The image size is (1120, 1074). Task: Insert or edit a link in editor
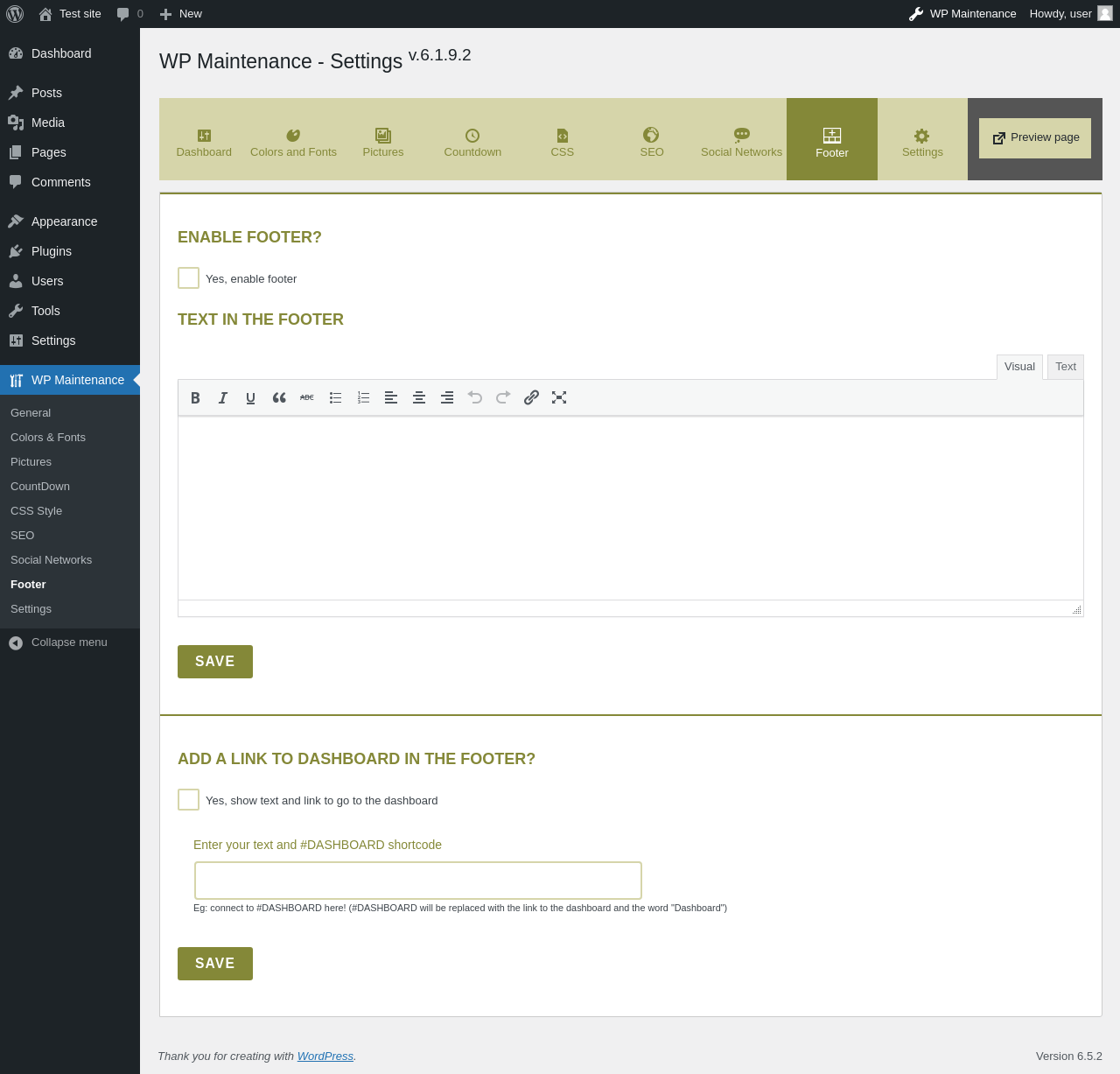531,397
